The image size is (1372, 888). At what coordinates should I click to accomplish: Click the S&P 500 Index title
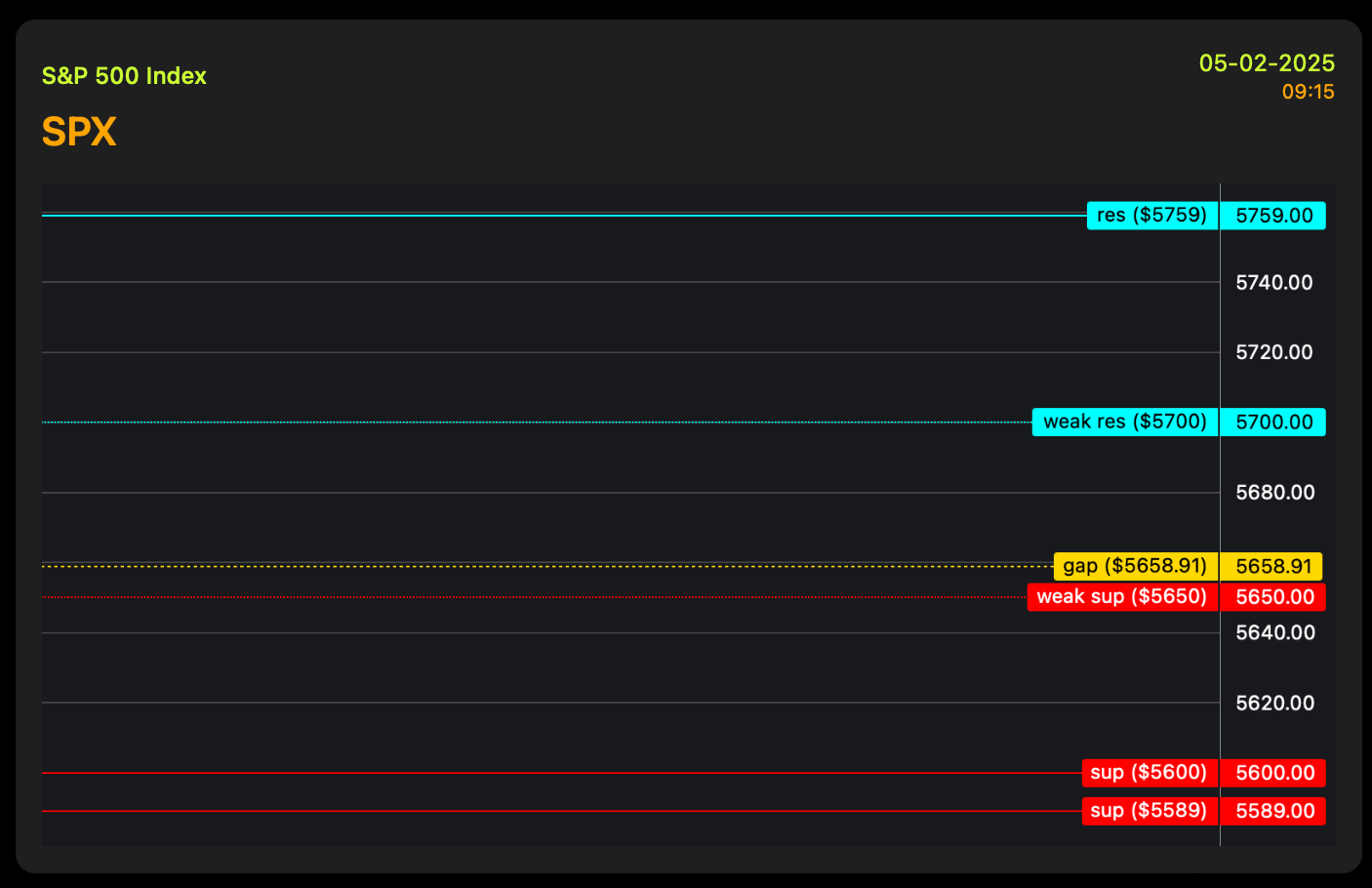(124, 76)
